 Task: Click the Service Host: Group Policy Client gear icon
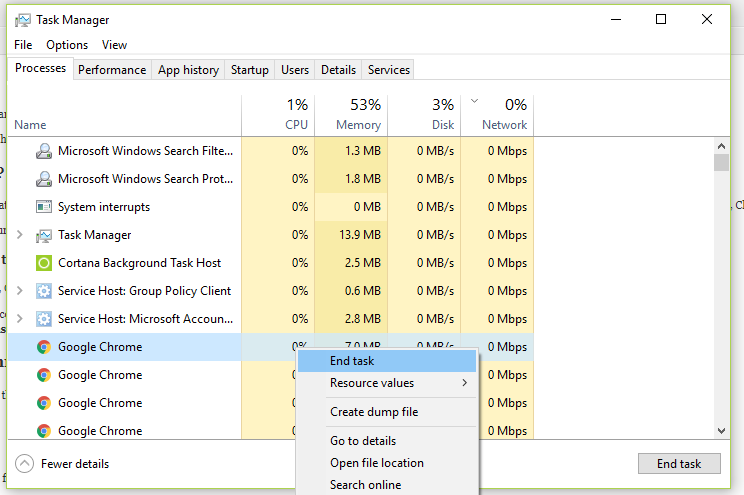tap(44, 291)
